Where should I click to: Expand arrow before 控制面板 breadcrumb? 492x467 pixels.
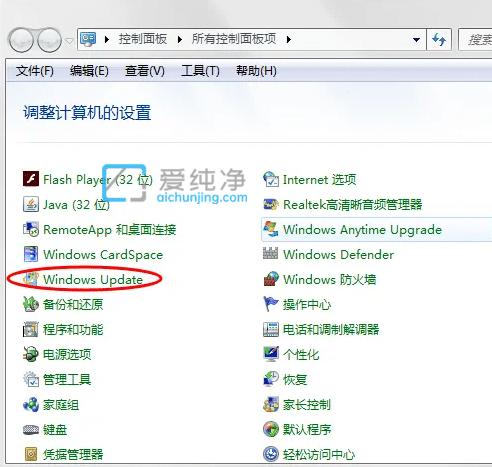(x=107, y=40)
